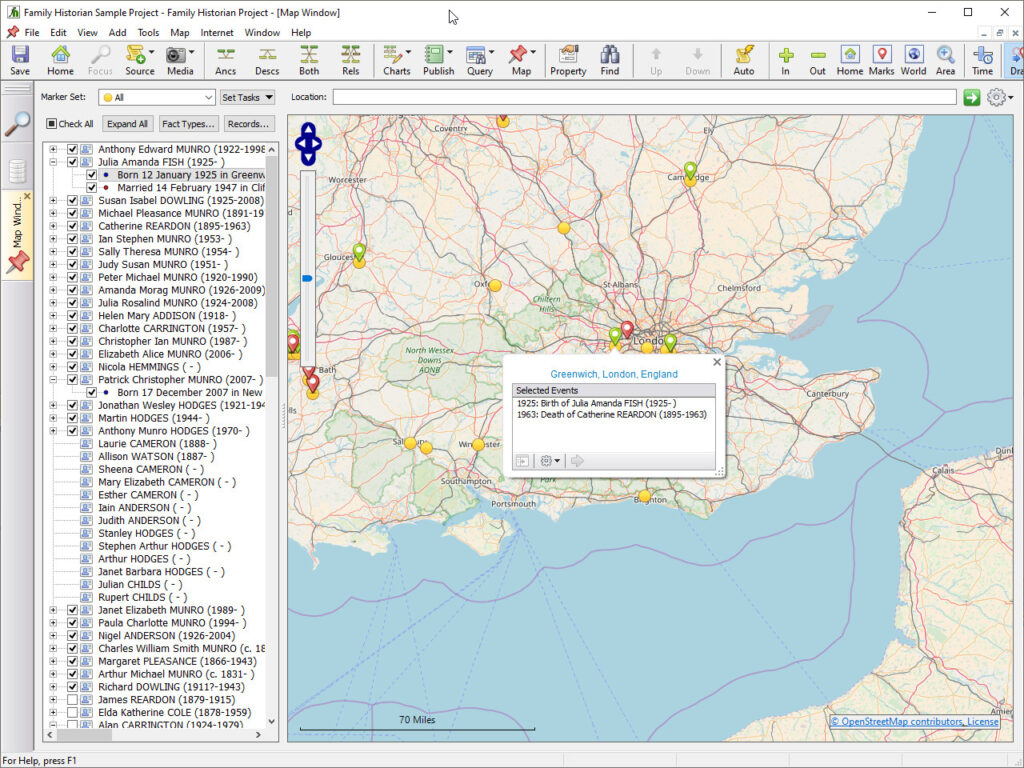Expand the Michael Pleasance MUNRO tree node
1024x768 pixels.
53,214
